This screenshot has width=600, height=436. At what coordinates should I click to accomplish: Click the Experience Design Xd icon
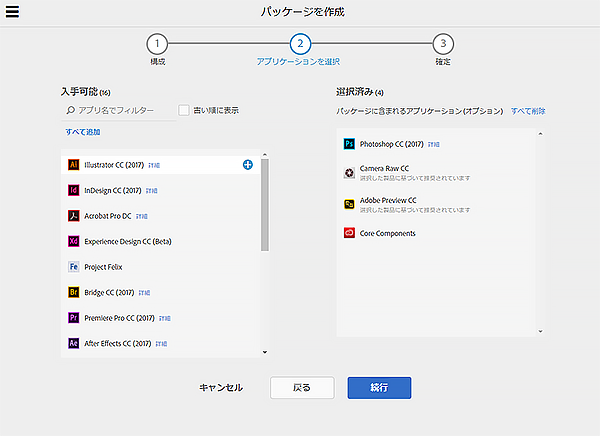[73, 241]
